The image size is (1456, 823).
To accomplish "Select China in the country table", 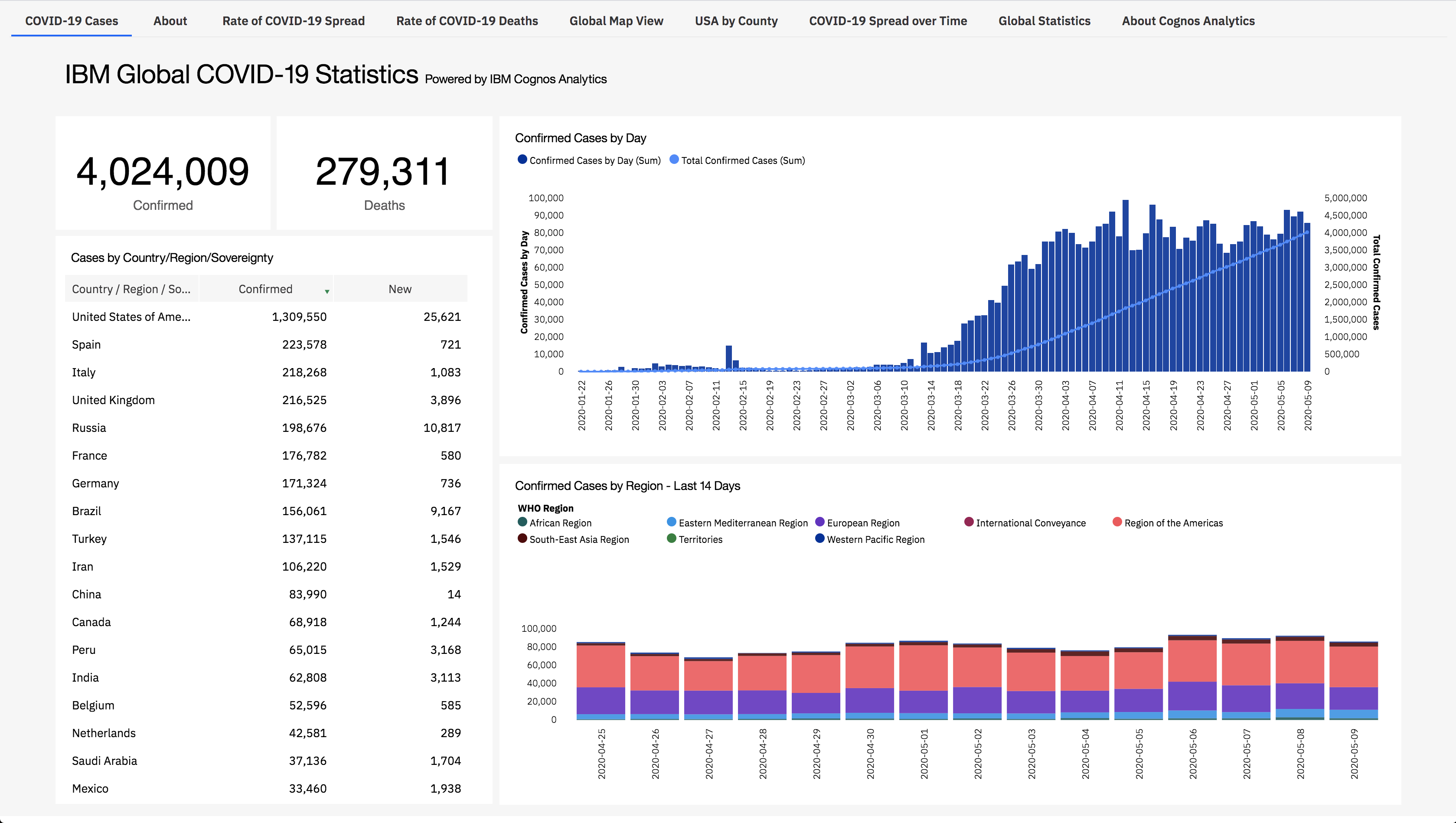I will coord(266,594).
